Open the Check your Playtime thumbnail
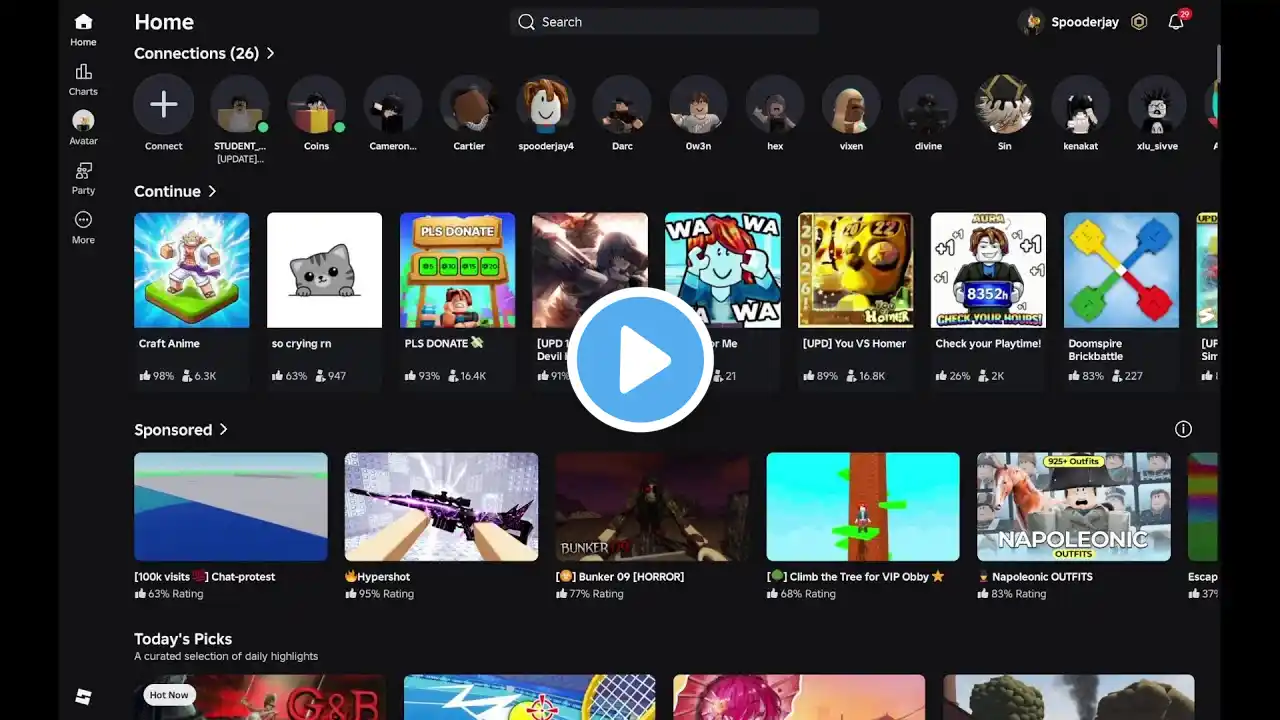 (x=988, y=270)
